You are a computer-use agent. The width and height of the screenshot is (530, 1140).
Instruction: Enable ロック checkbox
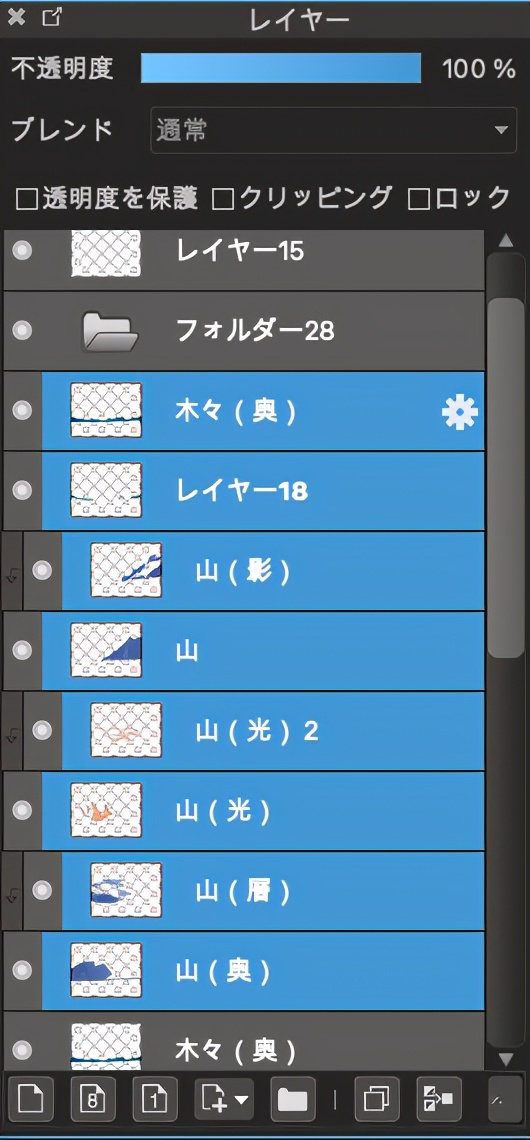click(418, 200)
